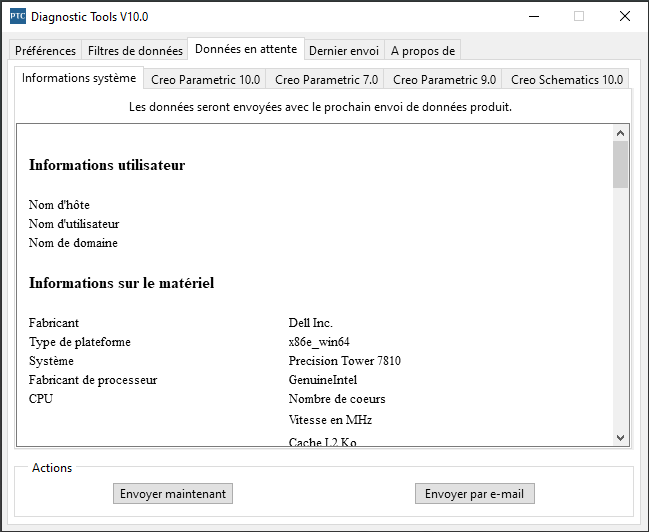Click the 'Informations utilisateur' heading
649x532 pixels.
click(107, 165)
